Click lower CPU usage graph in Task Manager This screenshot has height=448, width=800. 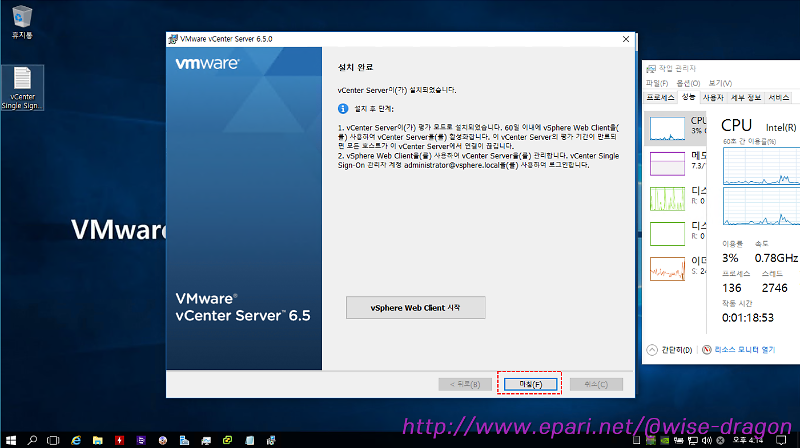[761, 206]
